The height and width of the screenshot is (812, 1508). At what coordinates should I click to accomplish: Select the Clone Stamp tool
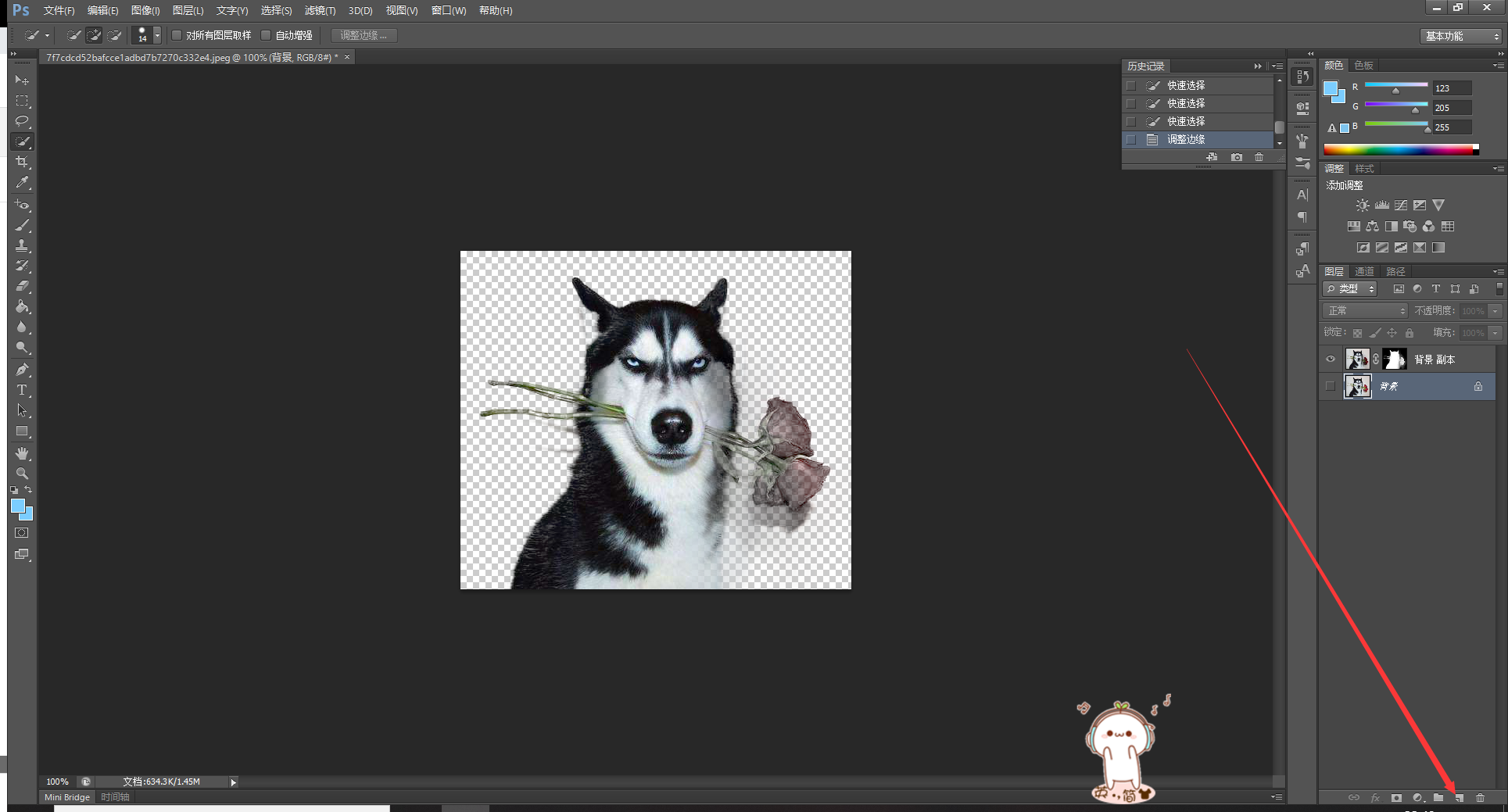pyautogui.click(x=22, y=245)
